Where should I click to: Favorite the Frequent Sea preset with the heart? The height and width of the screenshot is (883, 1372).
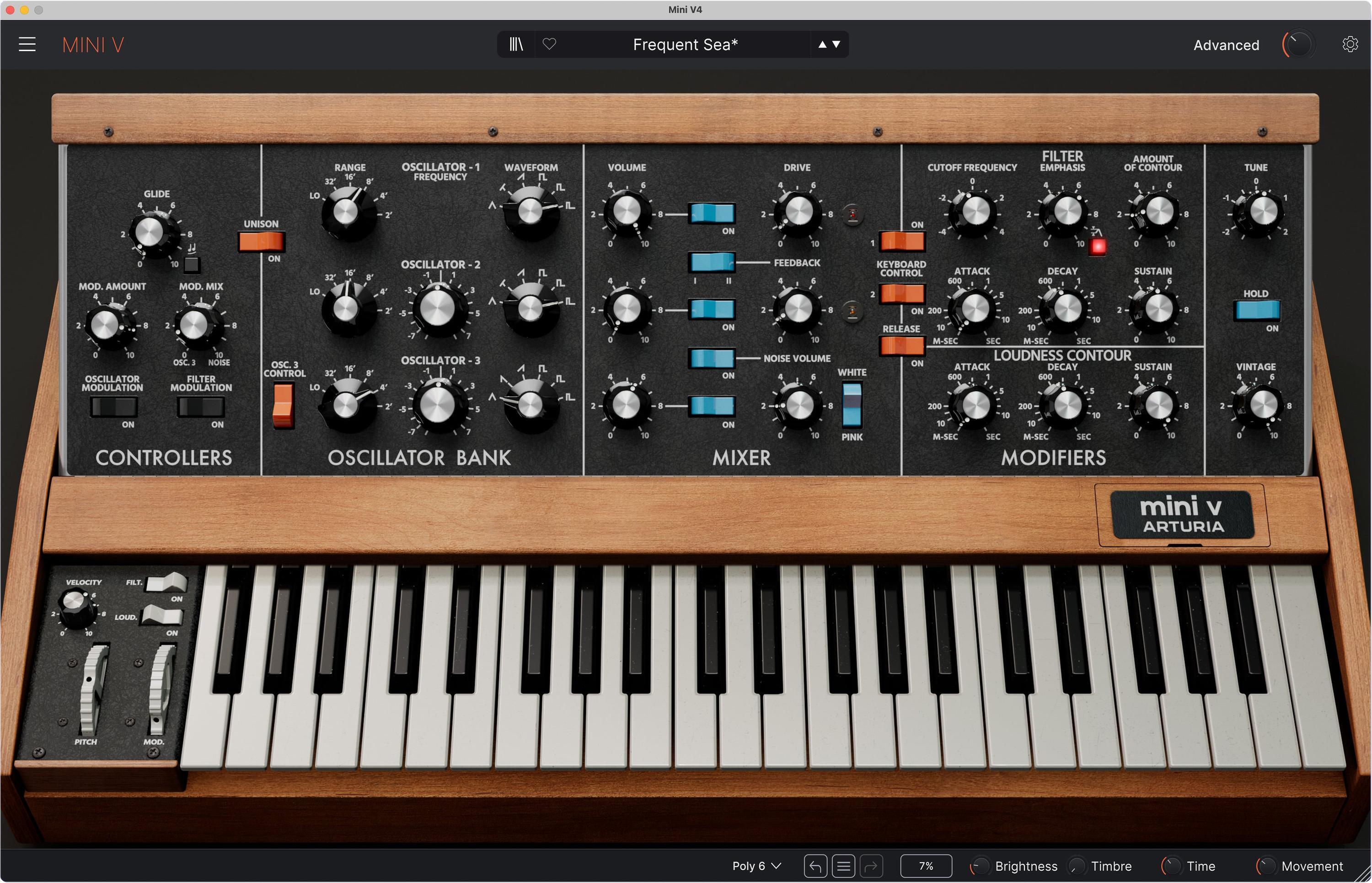(548, 44)
